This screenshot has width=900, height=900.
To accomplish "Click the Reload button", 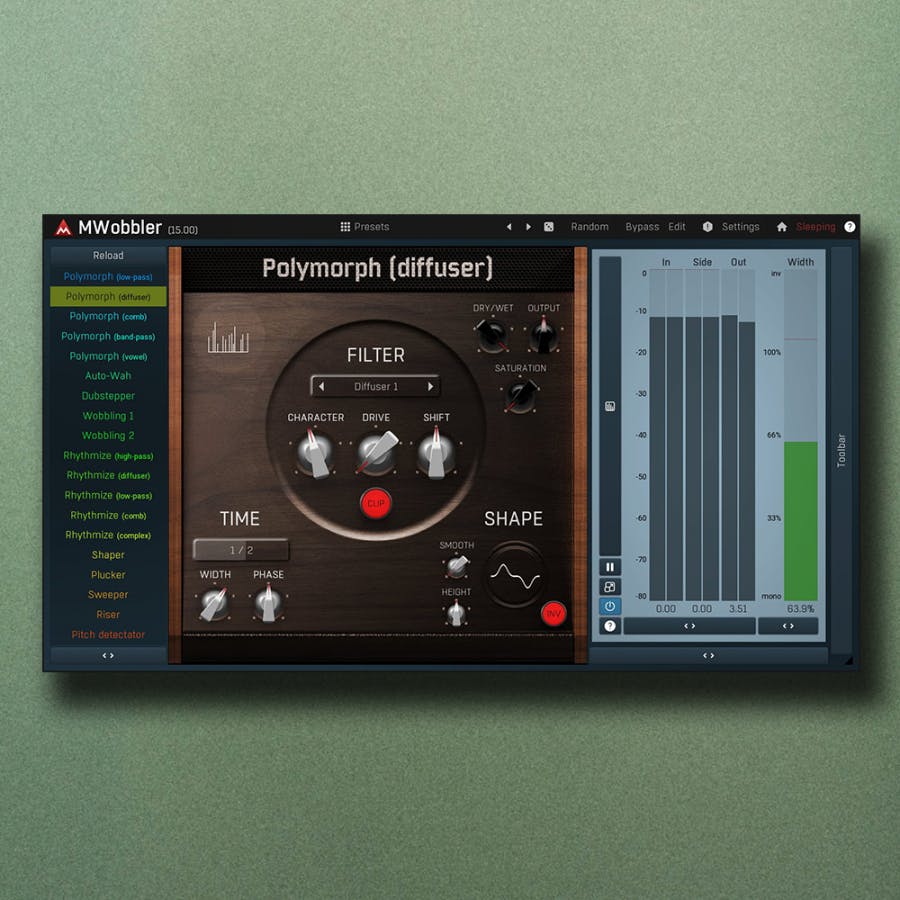I will [108, 255].
